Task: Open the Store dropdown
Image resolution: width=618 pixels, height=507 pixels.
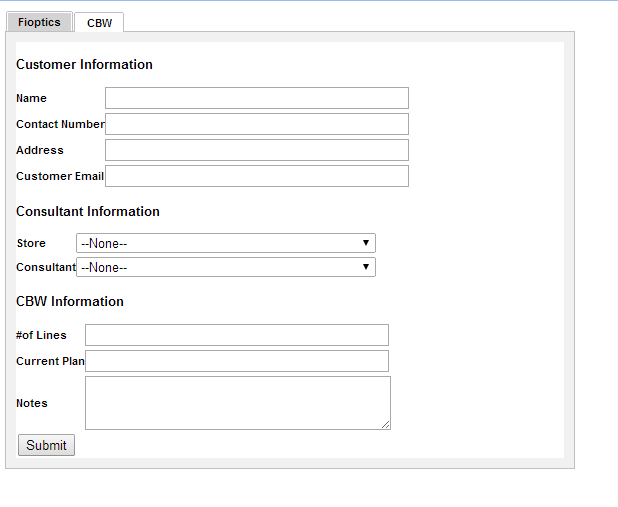Action: 225,243
